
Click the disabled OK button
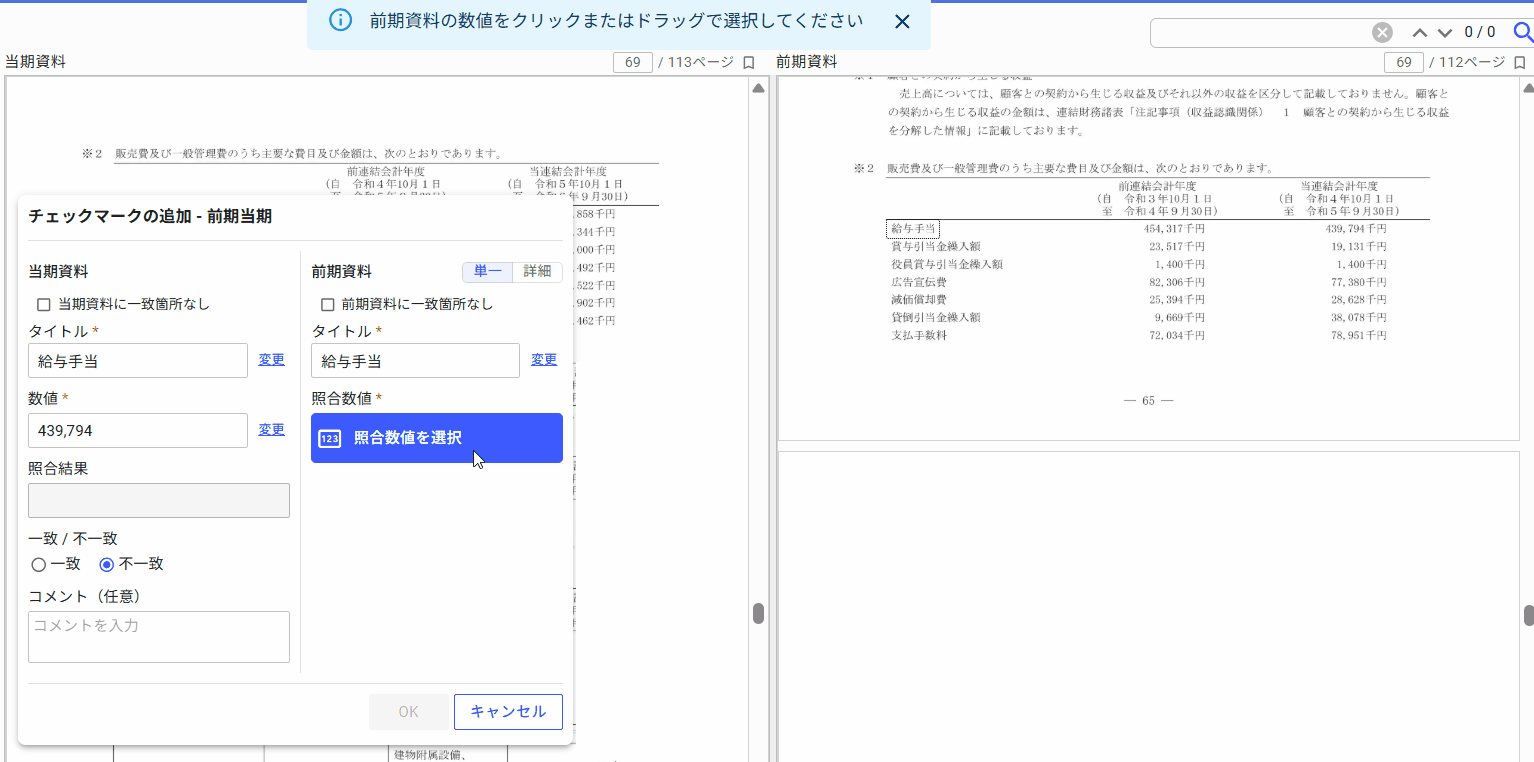(x=408, y=712)
